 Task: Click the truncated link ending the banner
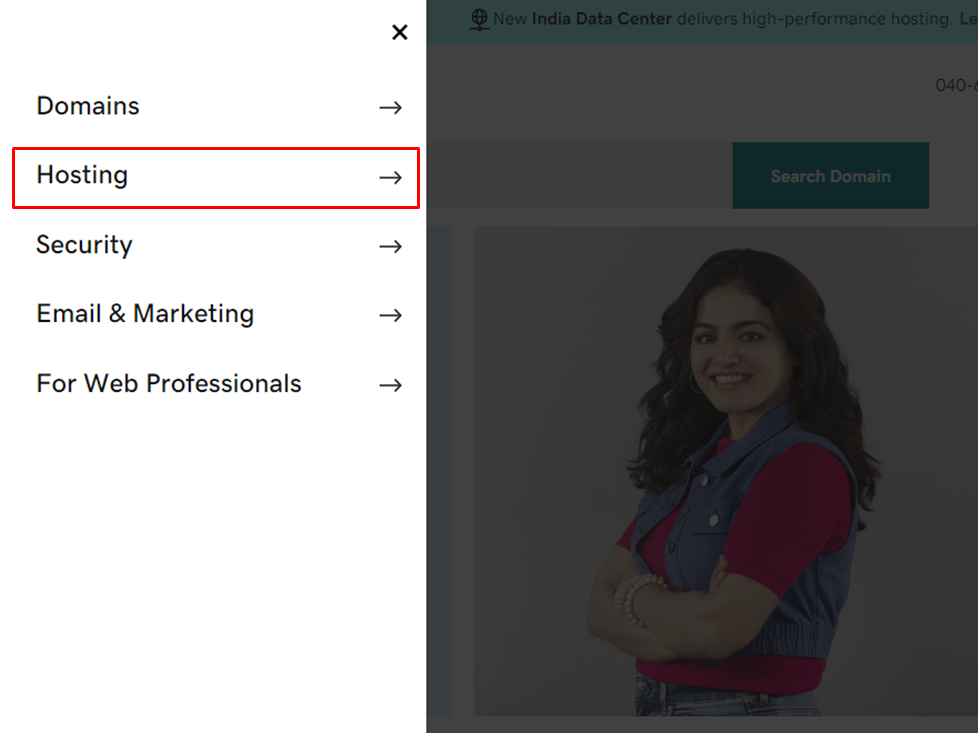click(x=968, y=19)
